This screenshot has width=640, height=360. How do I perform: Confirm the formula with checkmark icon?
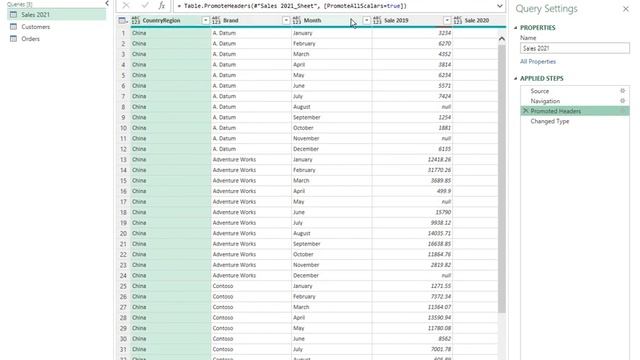coord(144,6)
